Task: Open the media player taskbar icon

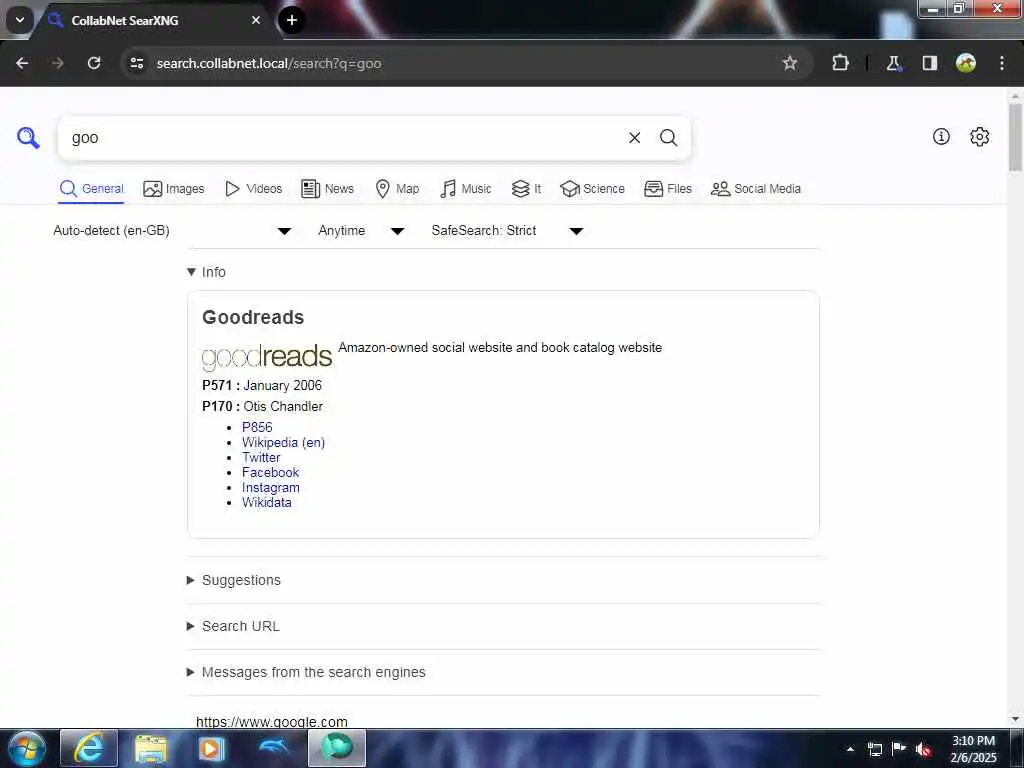Action: tap(211, 748)
